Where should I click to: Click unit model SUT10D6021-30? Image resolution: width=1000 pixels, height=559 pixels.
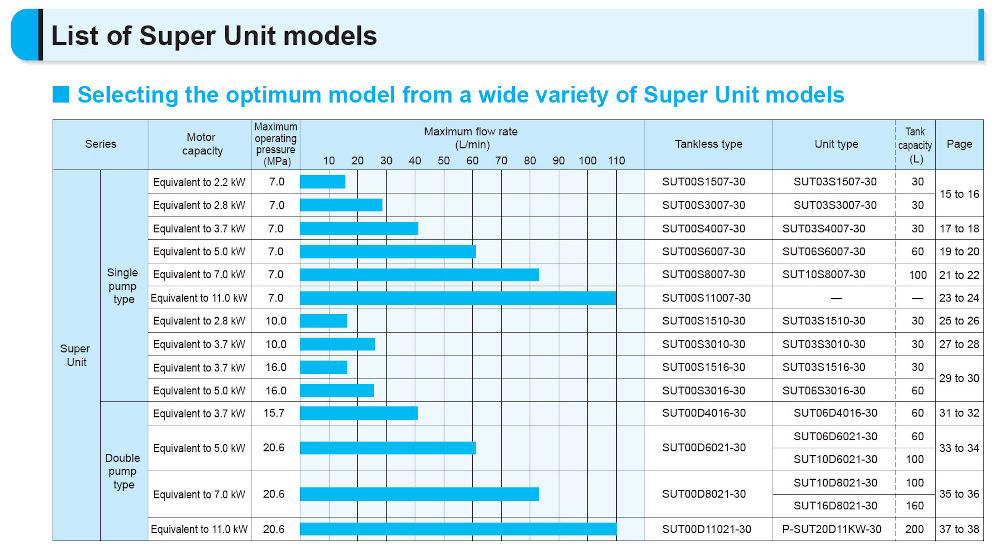[x=835, y=459]
